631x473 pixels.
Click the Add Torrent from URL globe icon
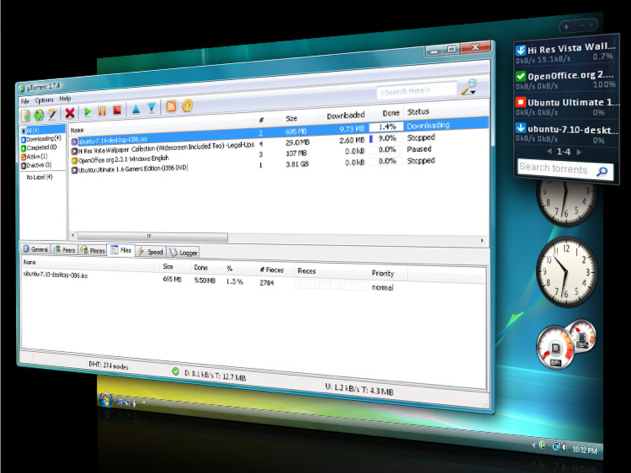[x=39, y=115]
